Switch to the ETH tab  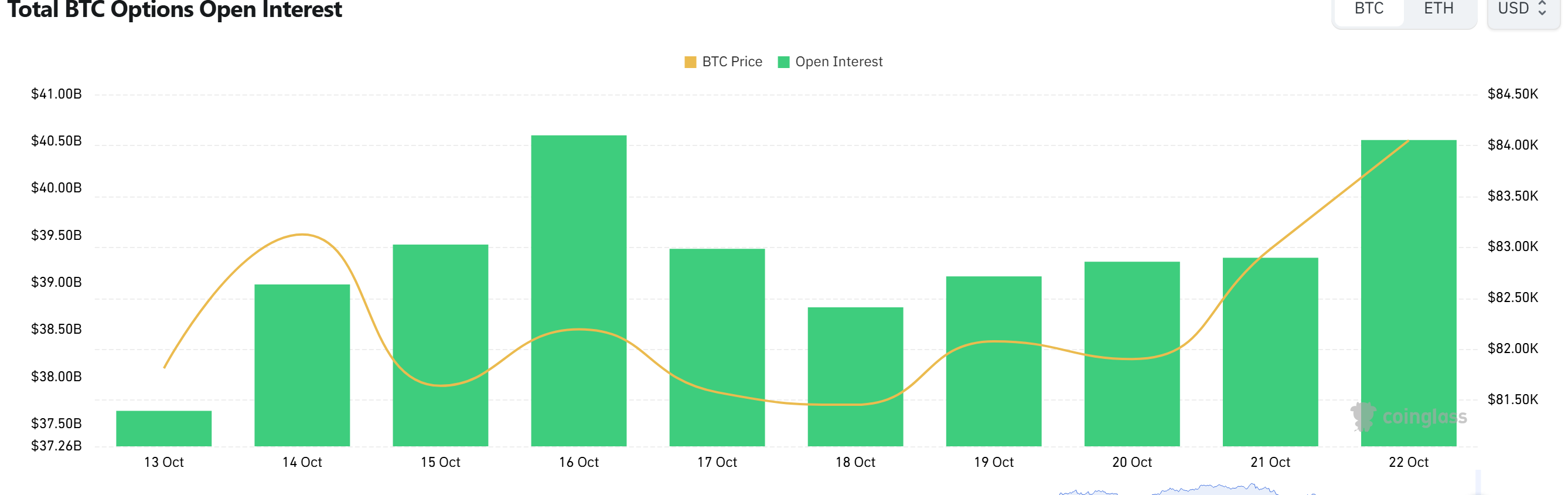tap(1439, 9)
